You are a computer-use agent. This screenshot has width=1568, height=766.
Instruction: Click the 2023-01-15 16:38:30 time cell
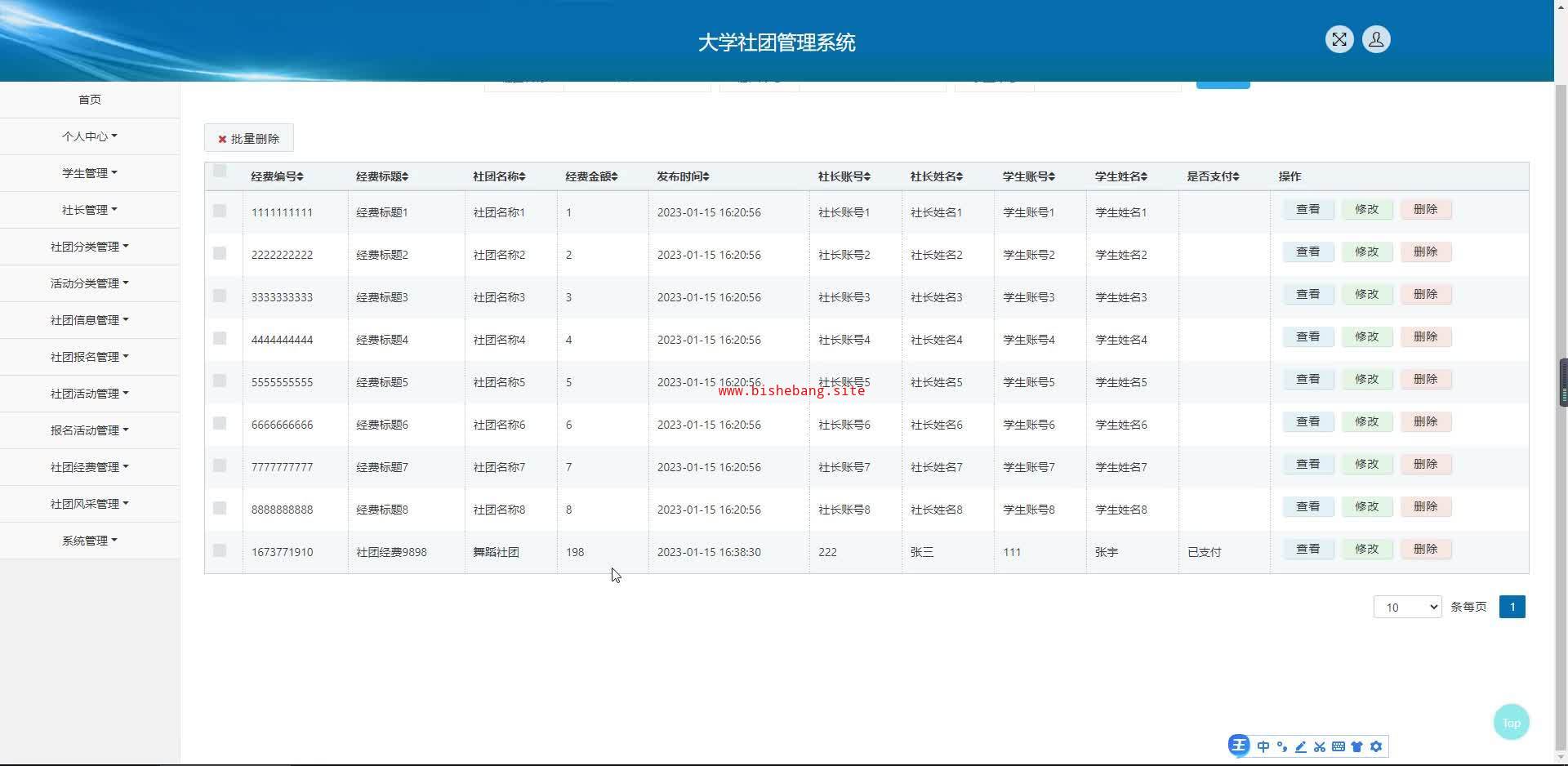pyautogui.click(x=709, y=552)
